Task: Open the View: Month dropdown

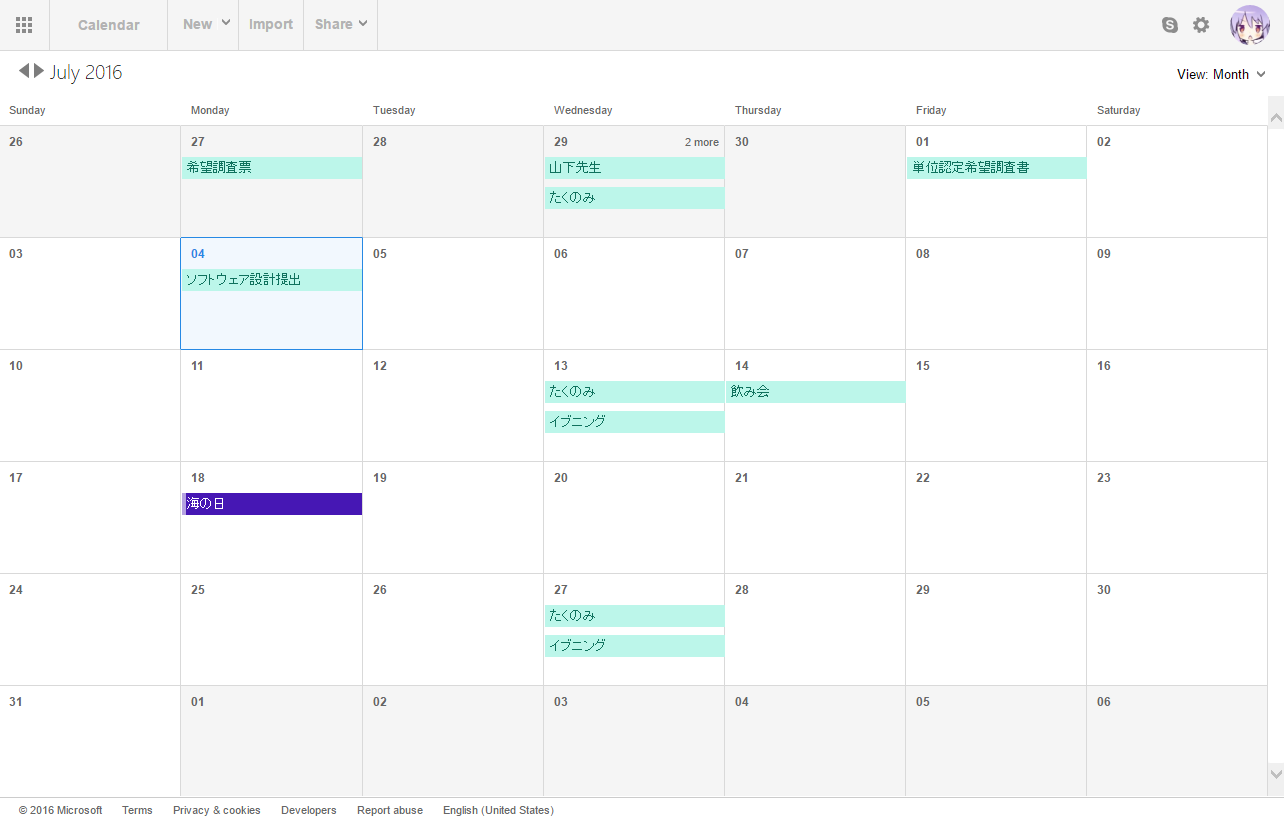Action: (x=1221, y=74)
